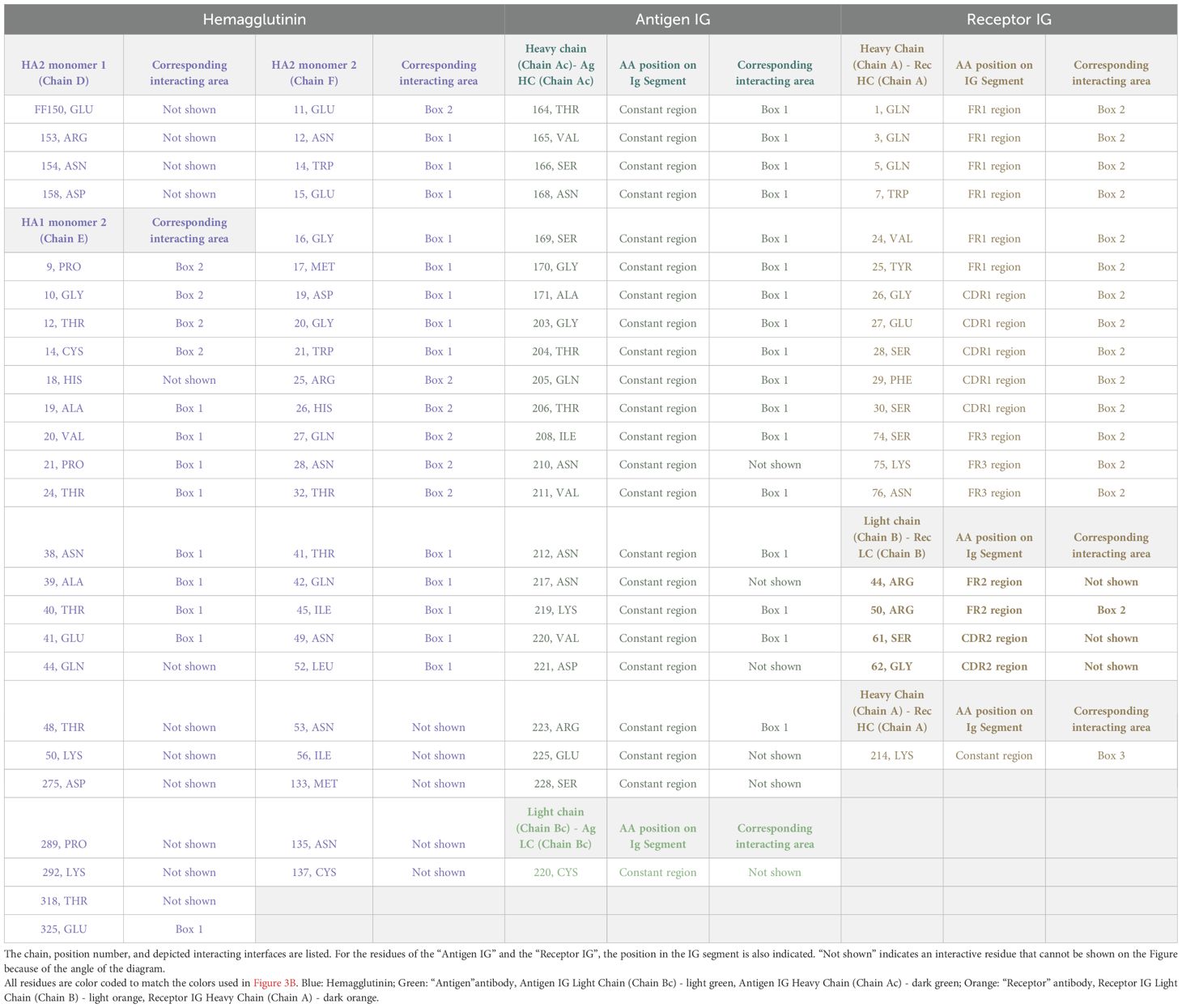Click the 214, LYS receptor cell

coord(891,755)
